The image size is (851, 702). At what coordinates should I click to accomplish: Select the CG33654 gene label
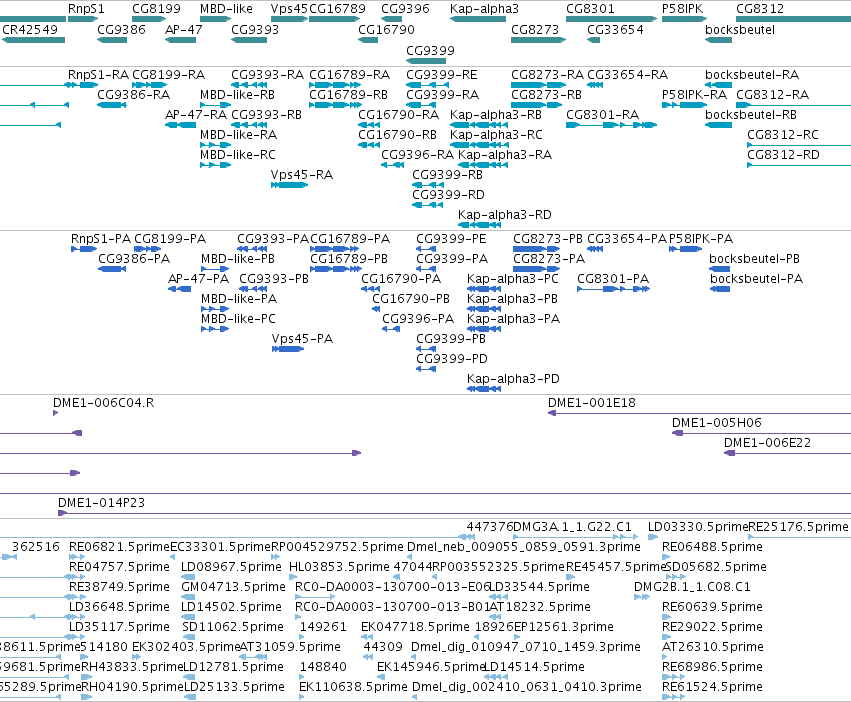615,29
